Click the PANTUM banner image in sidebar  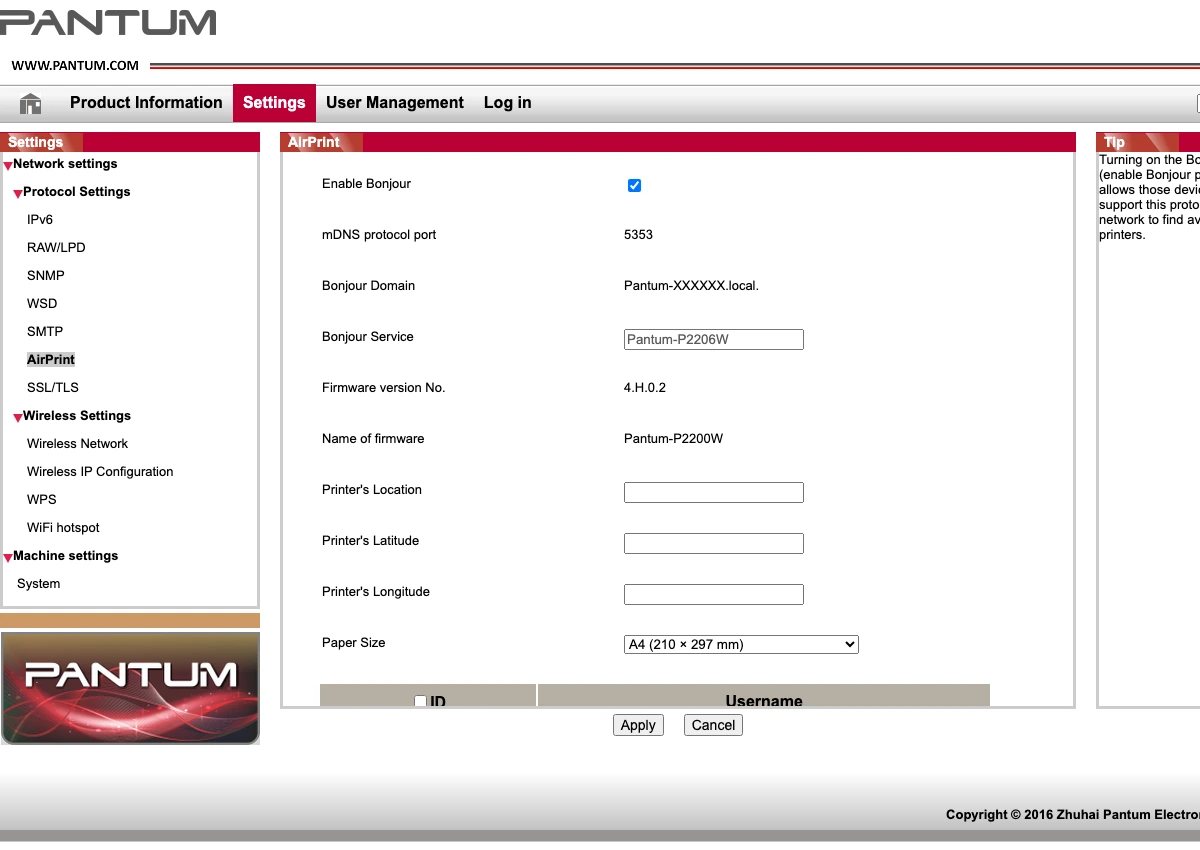tap(130, 688)
